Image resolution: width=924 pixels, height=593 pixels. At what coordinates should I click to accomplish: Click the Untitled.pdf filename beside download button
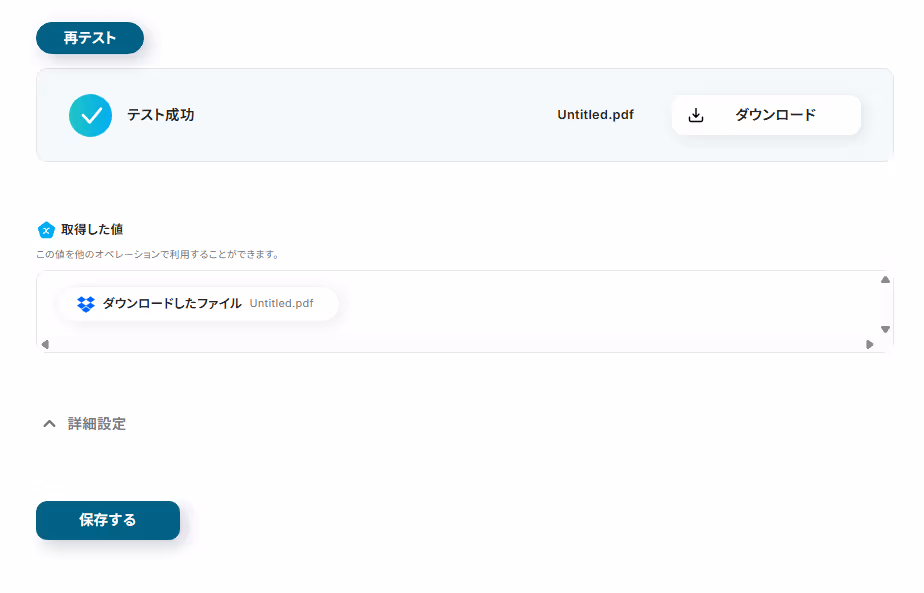(x=595, y=115)
